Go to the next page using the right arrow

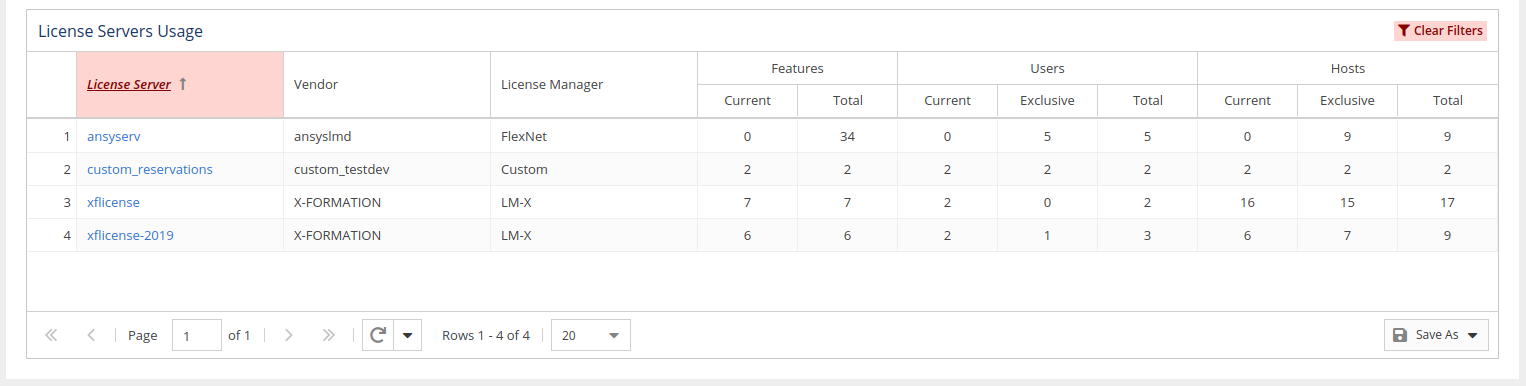point(289,335)
